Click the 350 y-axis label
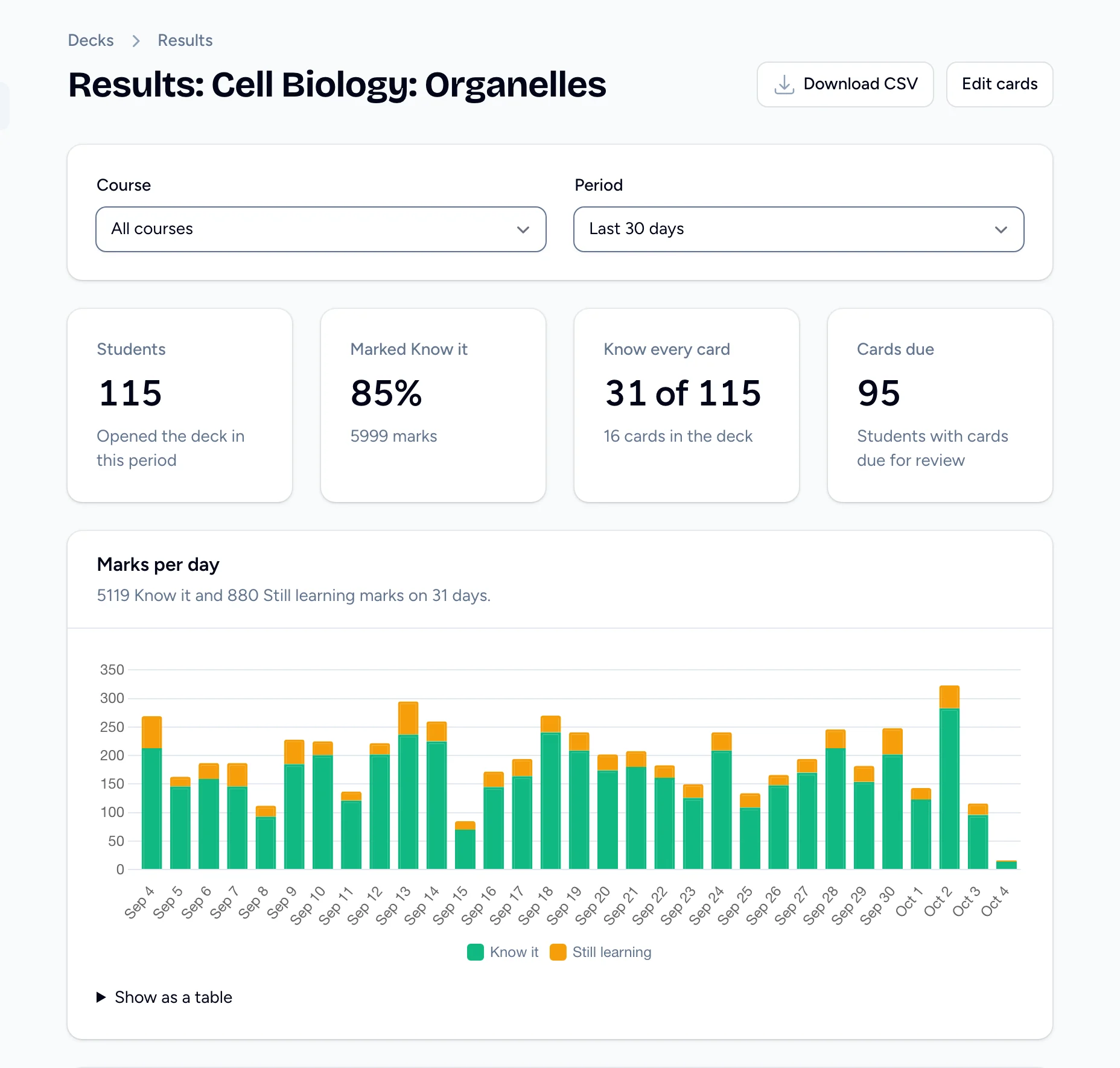The width and height of the screenshot is (1120, 1068). click(x=112, y=670)
